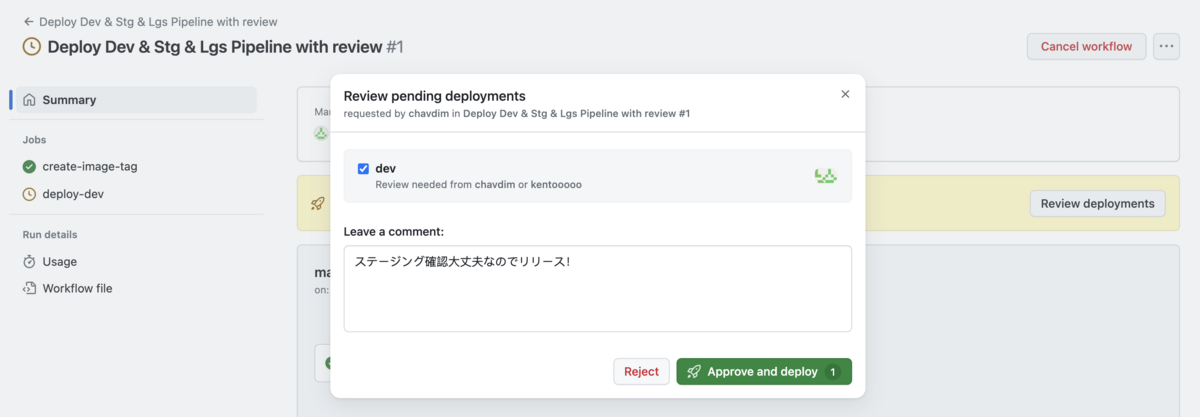Click the Cancel workflow button
Screen dimensions: 1200x417
[1086, 46]
